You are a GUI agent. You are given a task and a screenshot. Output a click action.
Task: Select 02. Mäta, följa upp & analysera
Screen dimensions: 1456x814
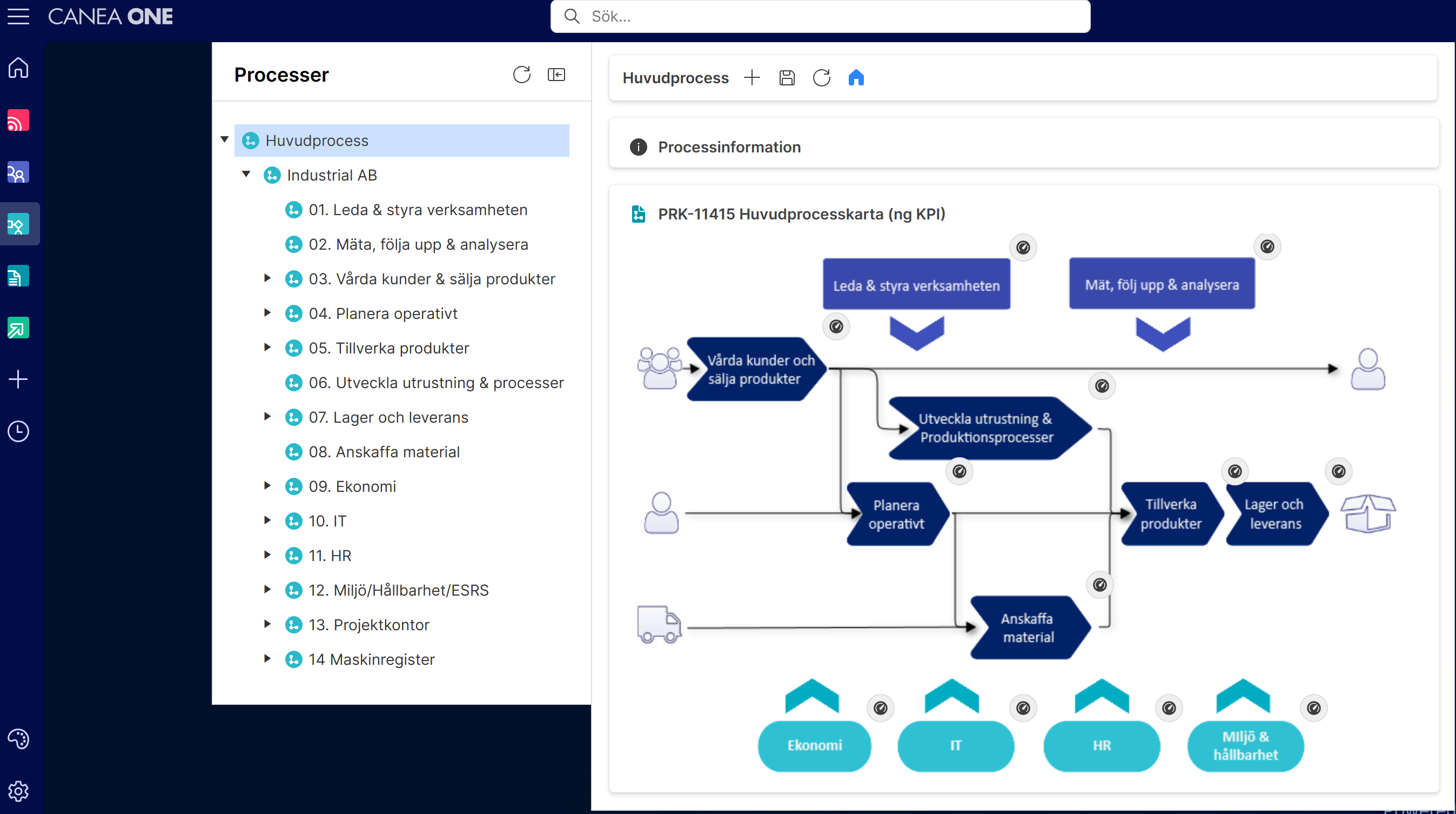(418, 244)
